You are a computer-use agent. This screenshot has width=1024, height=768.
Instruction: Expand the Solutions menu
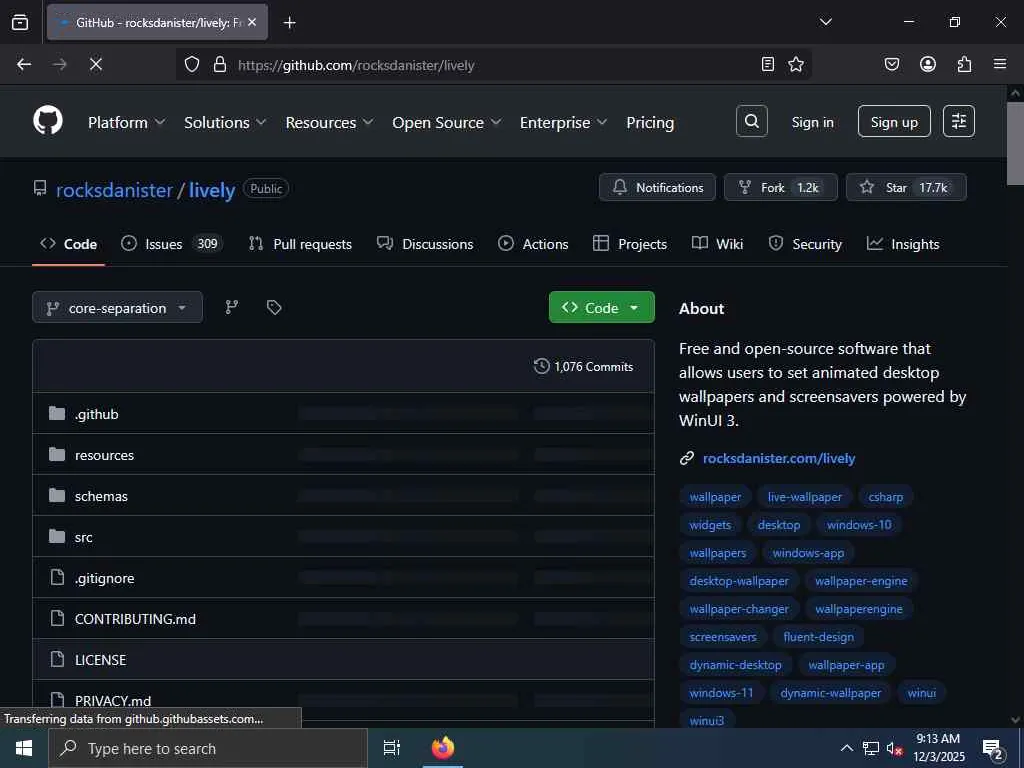225,122
